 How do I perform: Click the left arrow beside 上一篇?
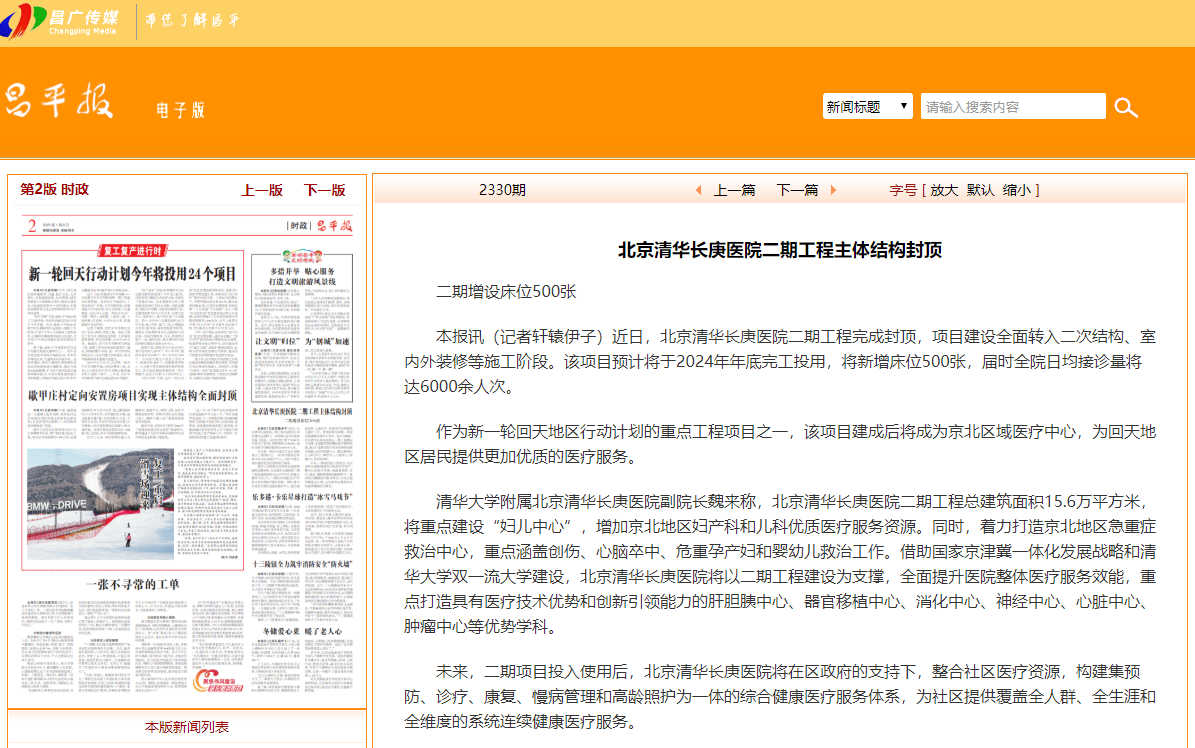pyautogui.click(x=698, y=190)
